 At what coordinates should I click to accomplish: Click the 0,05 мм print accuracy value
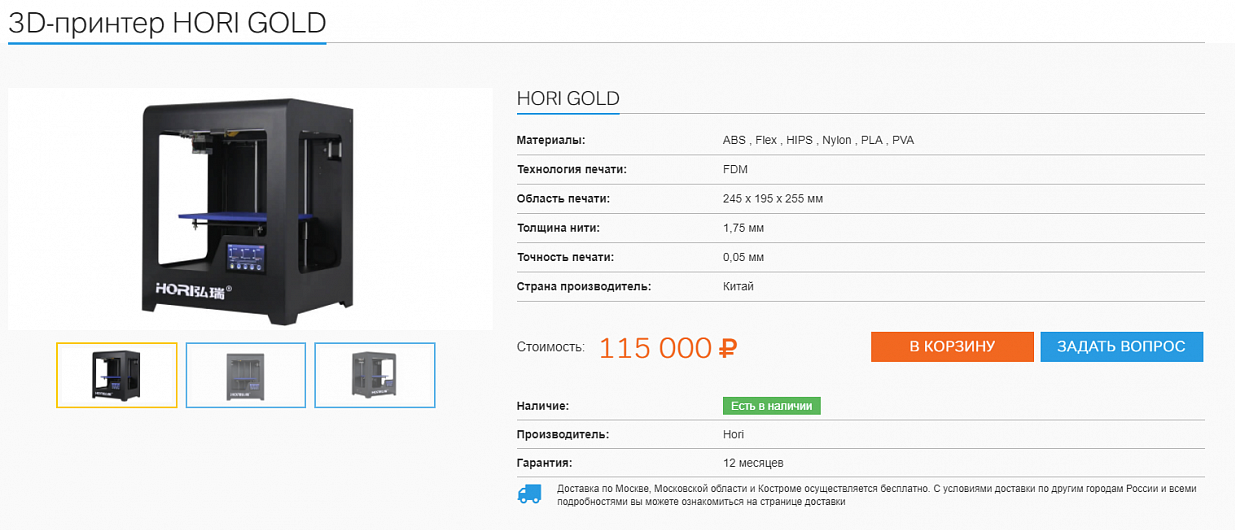click(x=743, y=257)
